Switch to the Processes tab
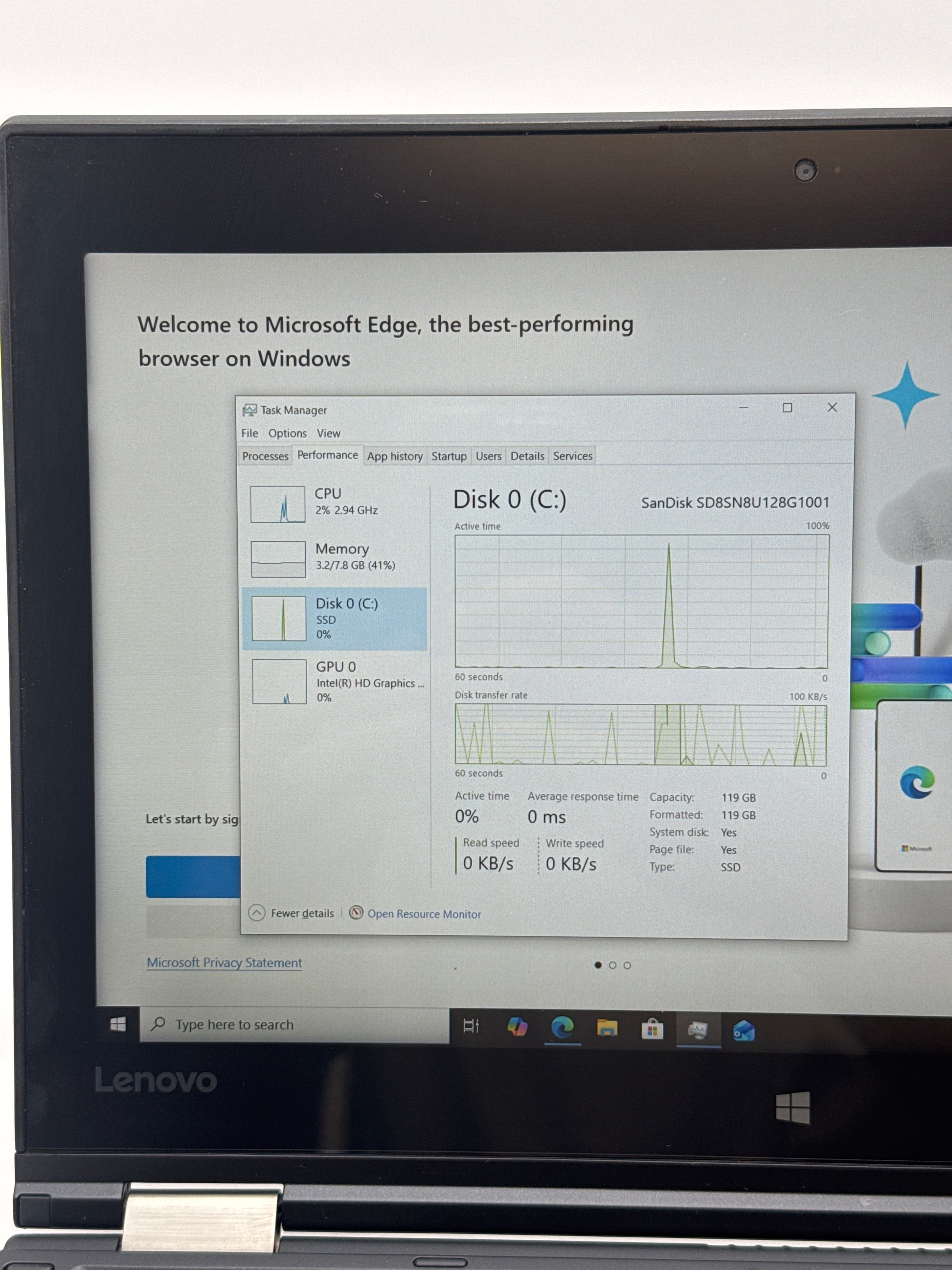The width and height of the screenshot is (952, 1270). point(265,457)
